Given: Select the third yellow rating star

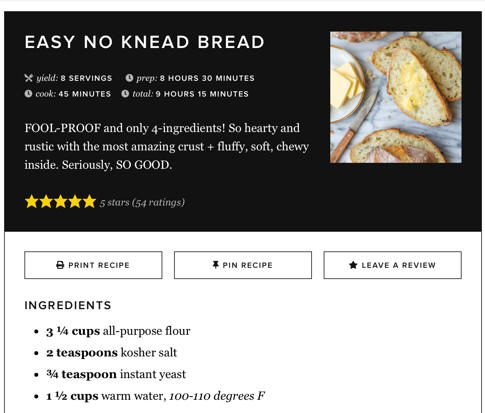Looking at the screenshot, I should click(x=61, y=202).
